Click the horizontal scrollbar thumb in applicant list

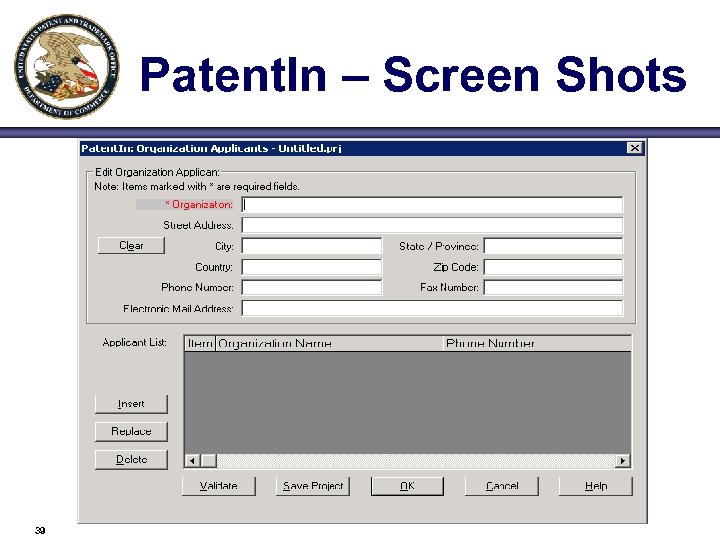208,461
